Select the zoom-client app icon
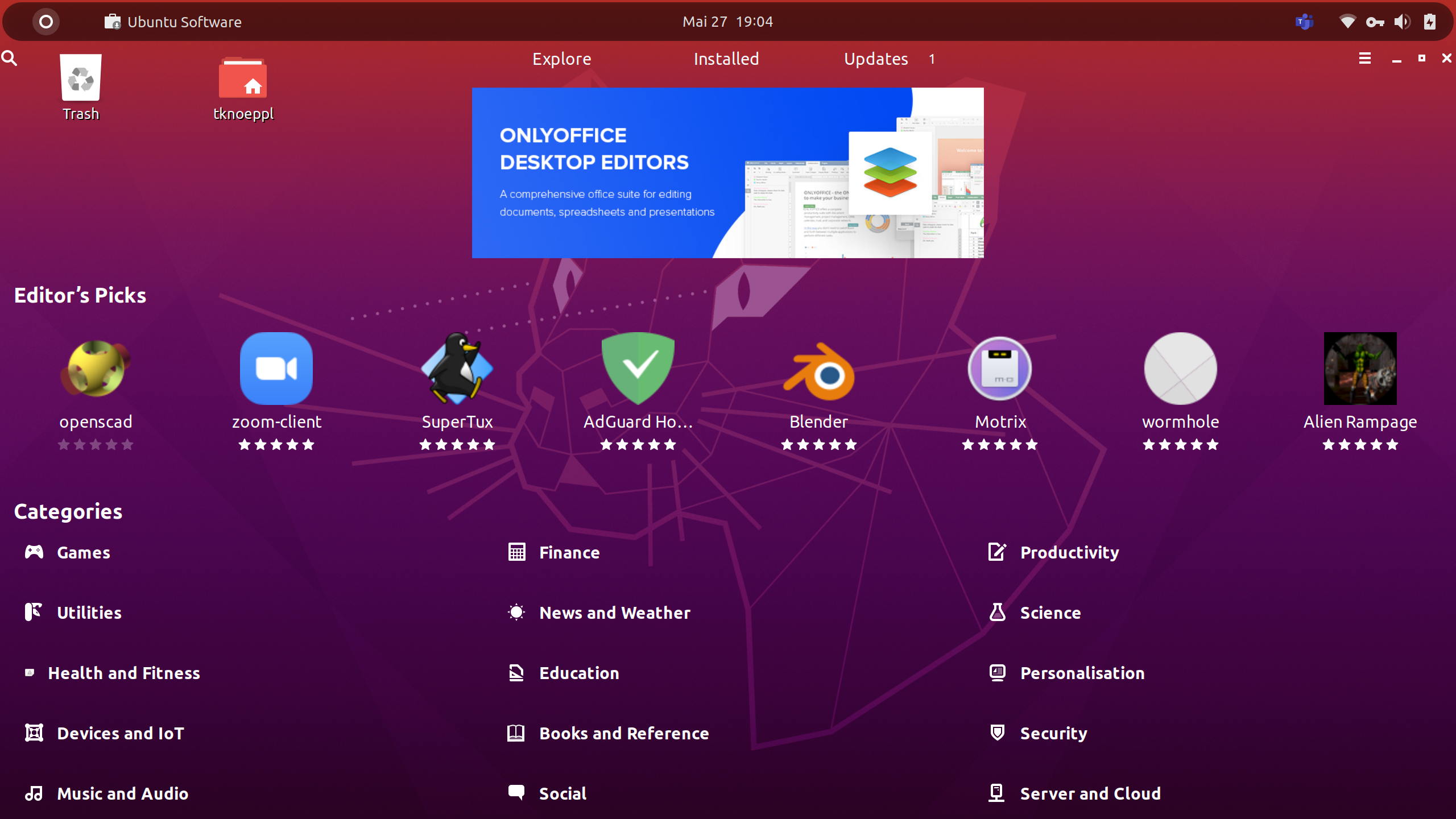This screenshot has height=819, width=1456. (x=276, y=369)
